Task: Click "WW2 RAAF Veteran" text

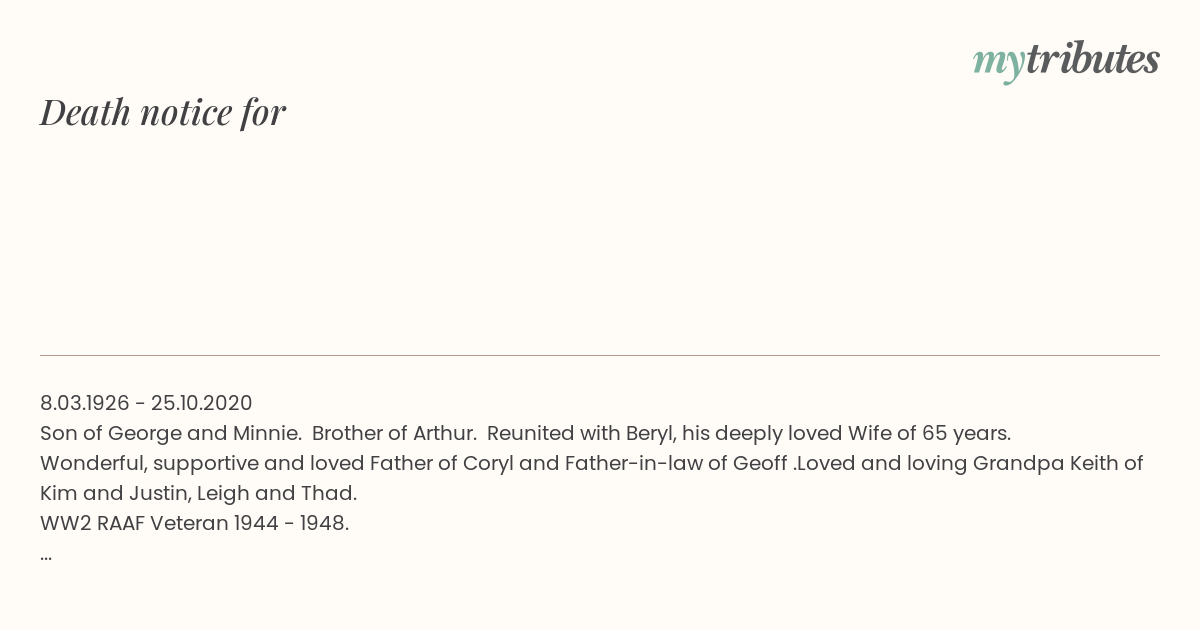Action: pyautogui.click(x=134, y=523)
